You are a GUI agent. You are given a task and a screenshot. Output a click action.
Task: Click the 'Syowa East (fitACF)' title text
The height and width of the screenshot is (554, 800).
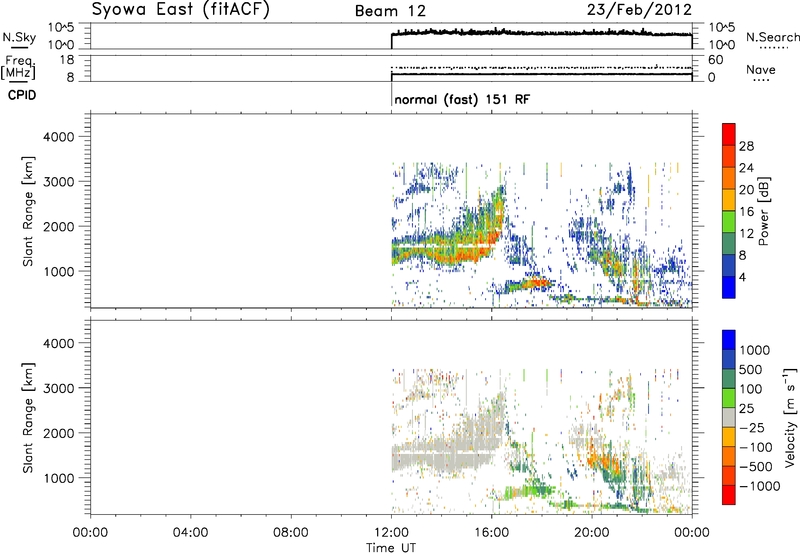(181, 10)
